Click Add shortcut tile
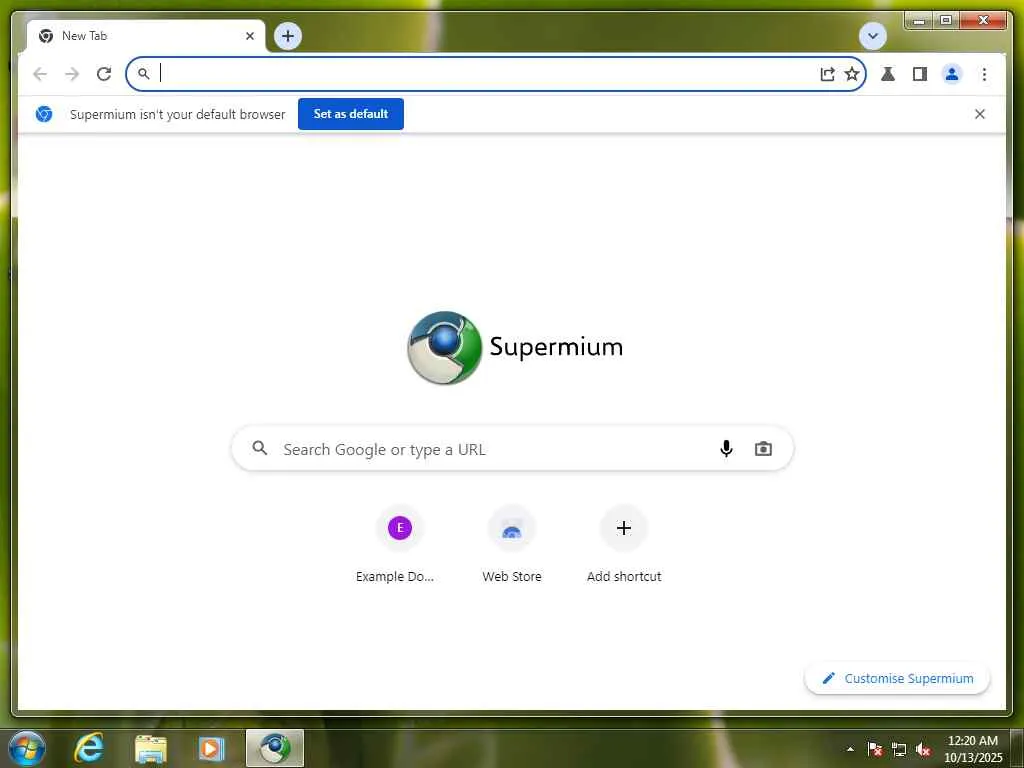1024x768 pixels. 624,545
